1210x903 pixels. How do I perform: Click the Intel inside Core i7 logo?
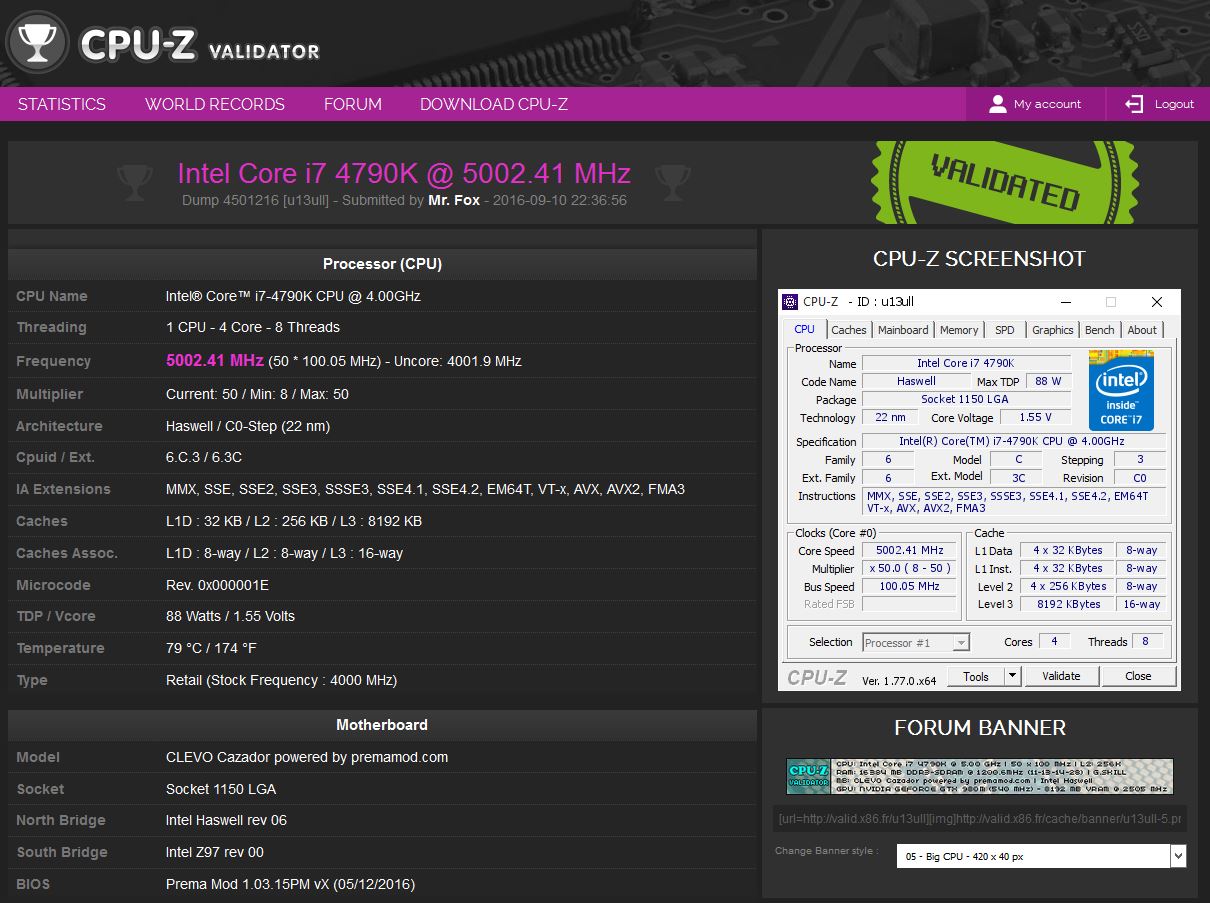click(1121, 390)
